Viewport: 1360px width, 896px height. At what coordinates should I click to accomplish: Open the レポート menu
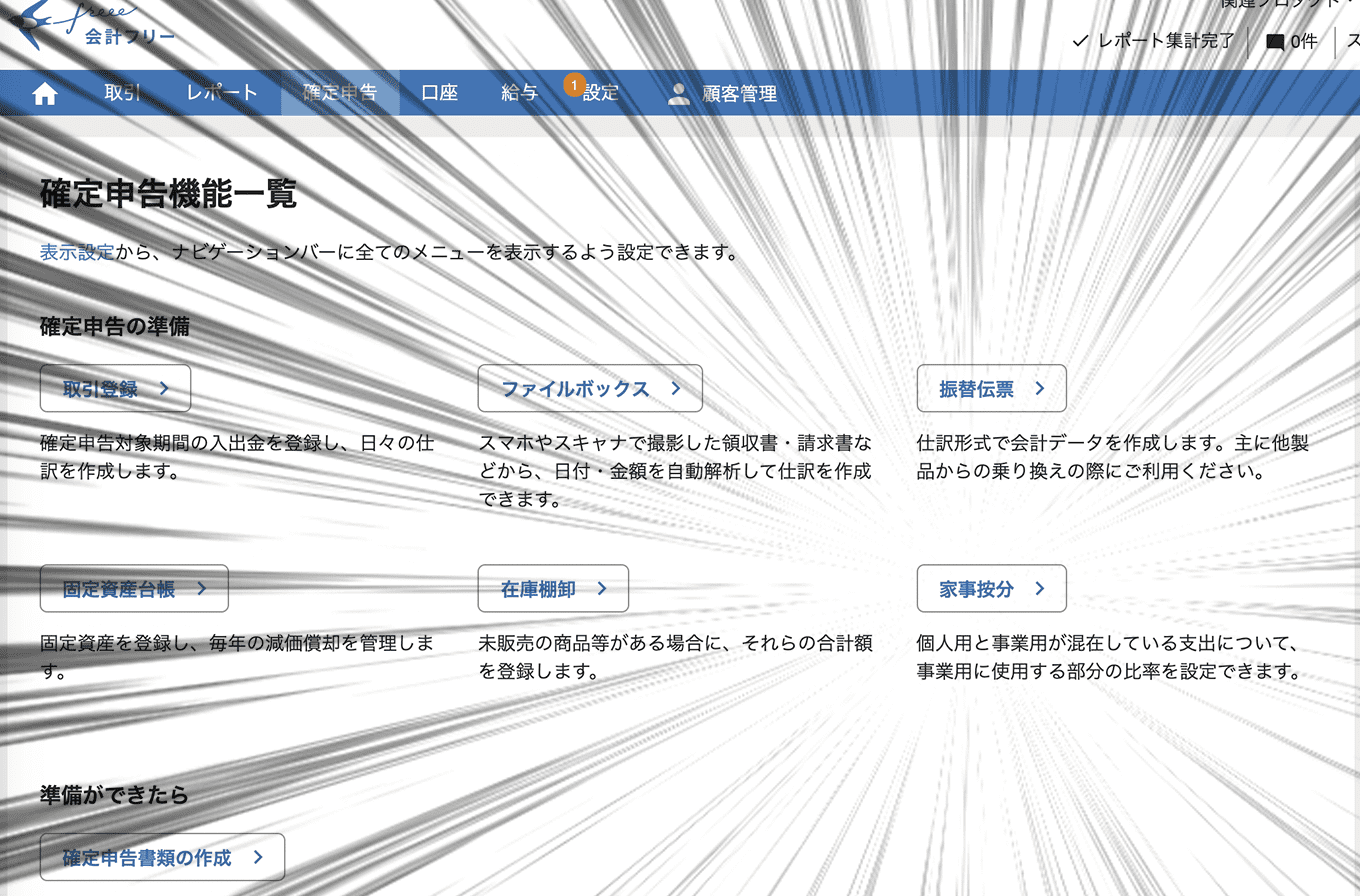222,93
